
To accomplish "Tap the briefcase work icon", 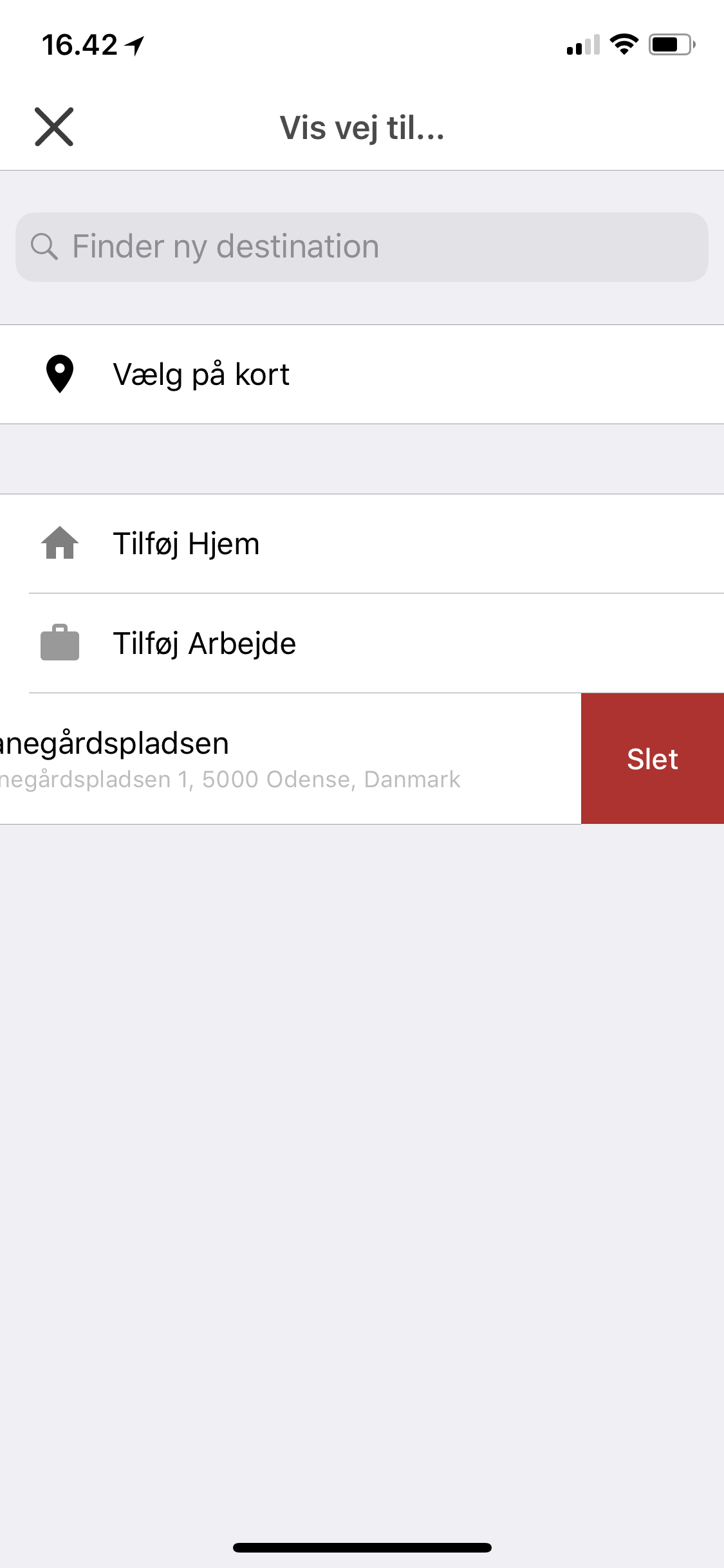I will click(60, 642).
